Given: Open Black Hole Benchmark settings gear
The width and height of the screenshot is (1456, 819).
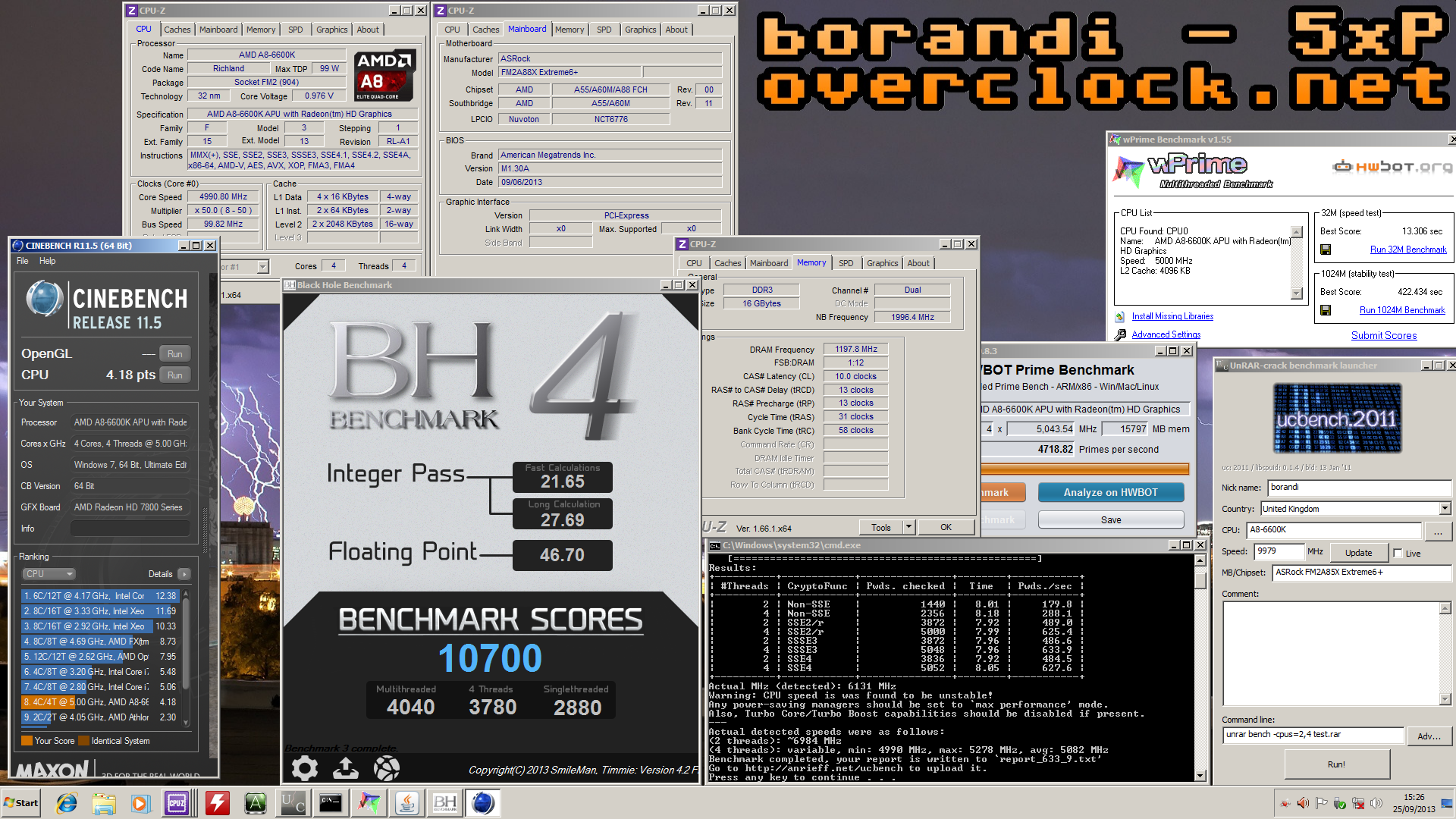Looking at the screenshot, I should click(305, 768).
